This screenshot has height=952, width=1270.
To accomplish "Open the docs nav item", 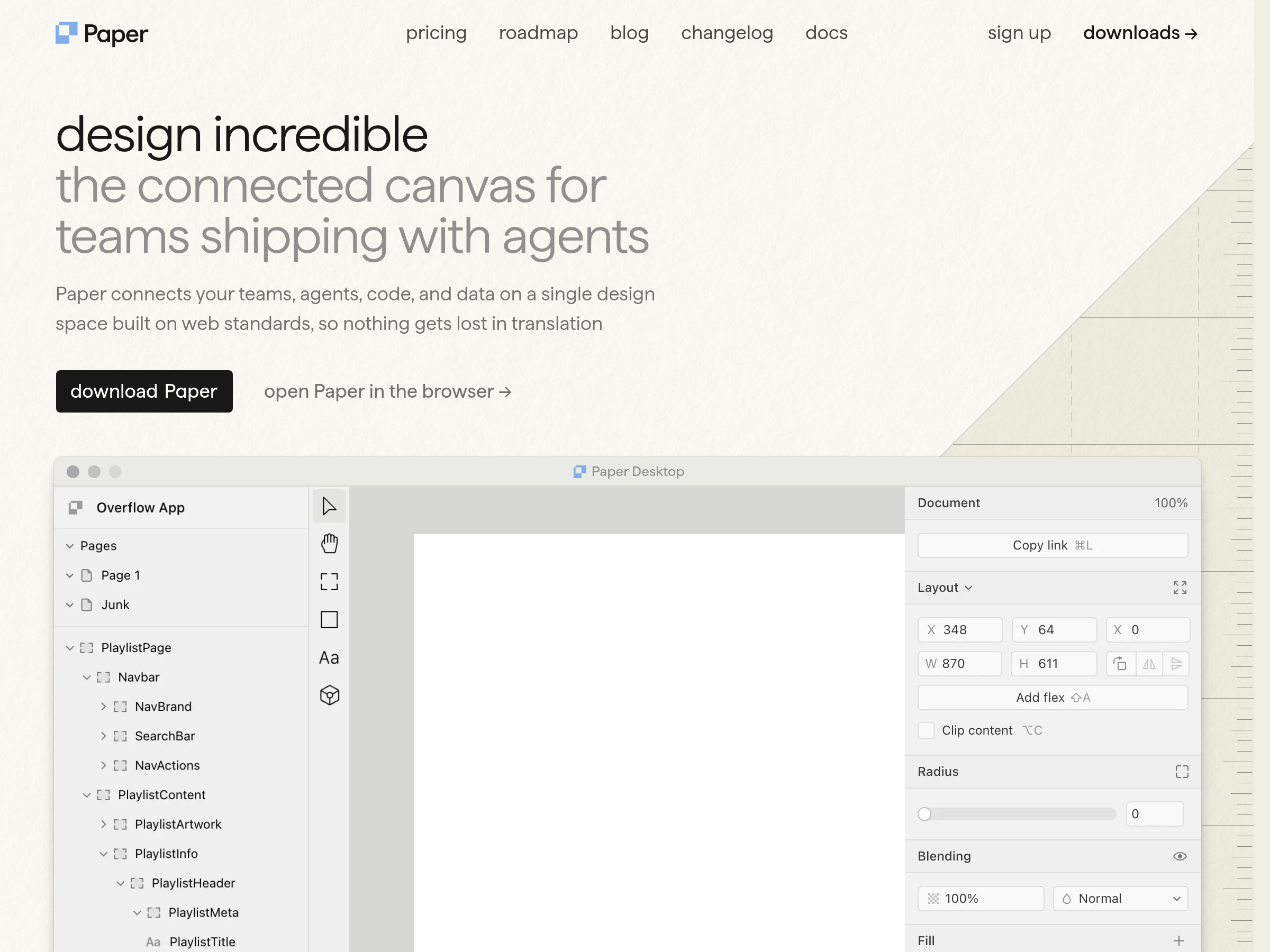I will 826,33.
